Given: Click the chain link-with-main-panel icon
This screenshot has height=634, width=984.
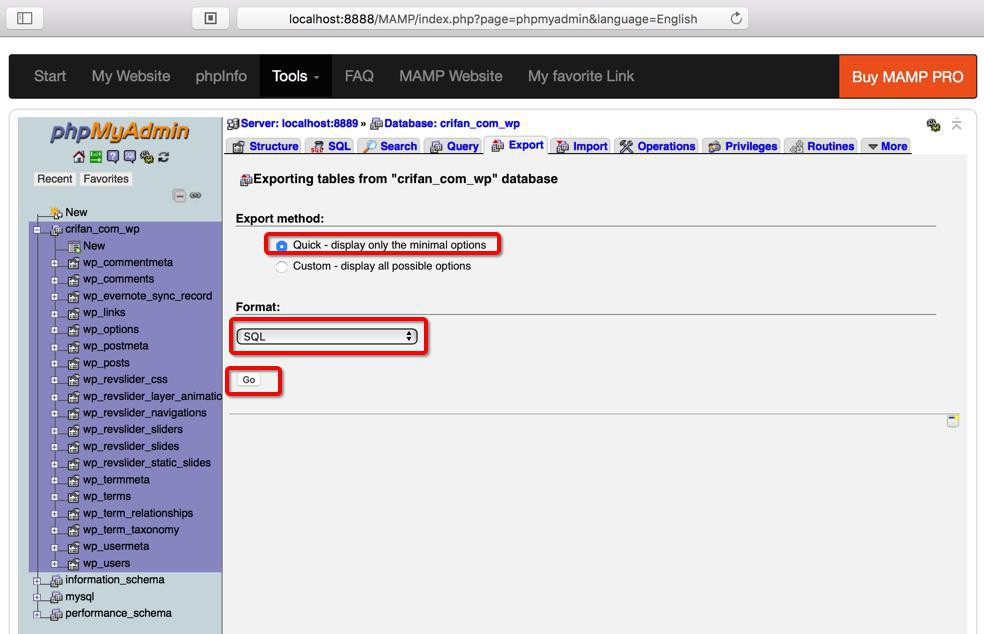Looking at the screenshot, I should [196, 196].
